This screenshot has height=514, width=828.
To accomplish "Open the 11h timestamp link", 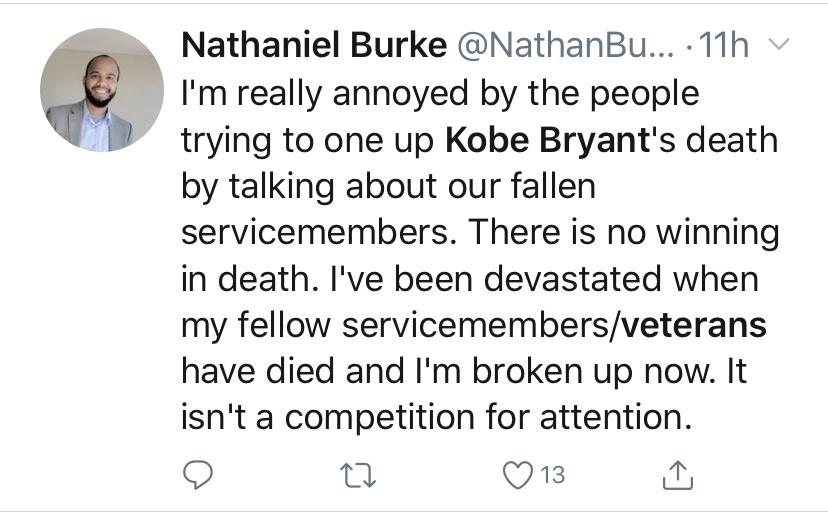I will 724,47.
